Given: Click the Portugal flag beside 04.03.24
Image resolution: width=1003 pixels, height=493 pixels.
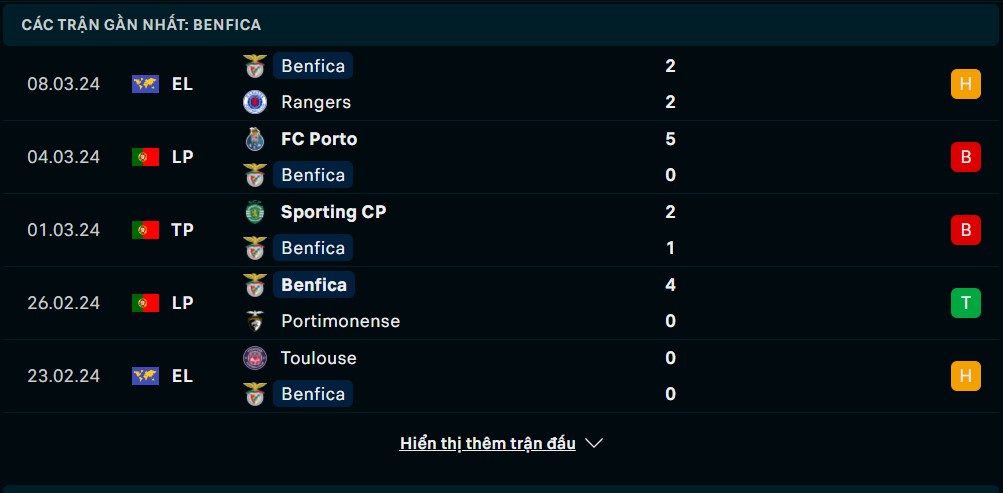Looking at the screenshot, I should point(145,157).
